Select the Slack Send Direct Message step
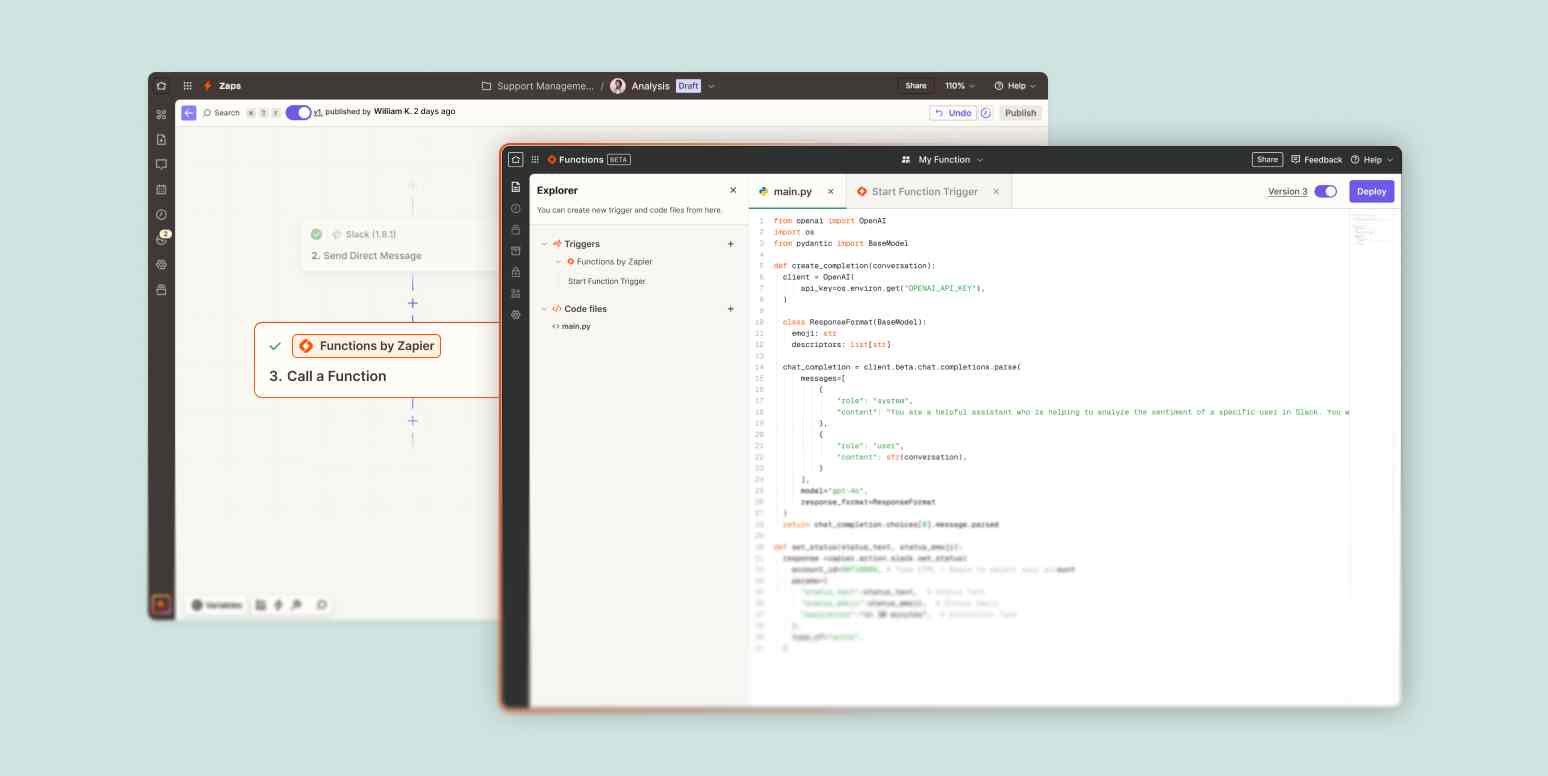 coord(400,245)
